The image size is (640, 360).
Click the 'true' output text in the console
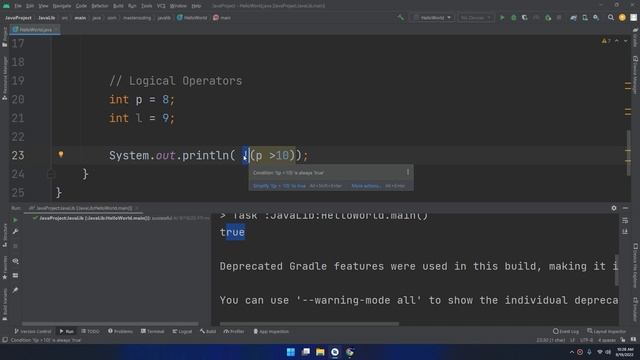point(232,232)
